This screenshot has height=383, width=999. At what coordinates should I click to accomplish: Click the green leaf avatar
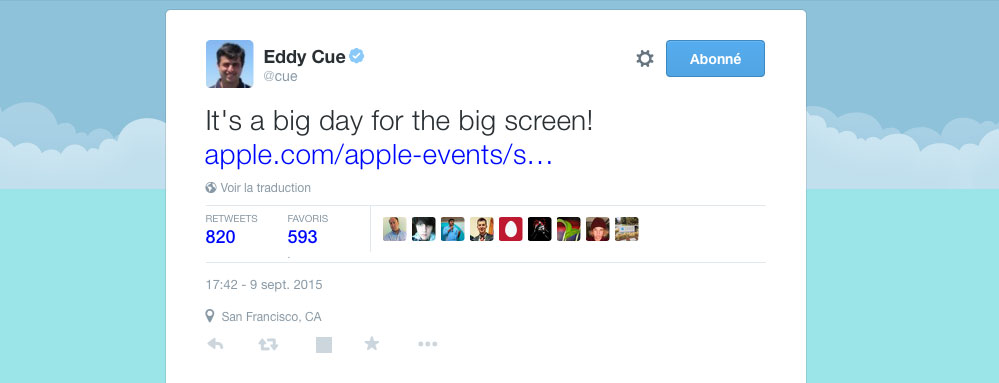point(568,229)
